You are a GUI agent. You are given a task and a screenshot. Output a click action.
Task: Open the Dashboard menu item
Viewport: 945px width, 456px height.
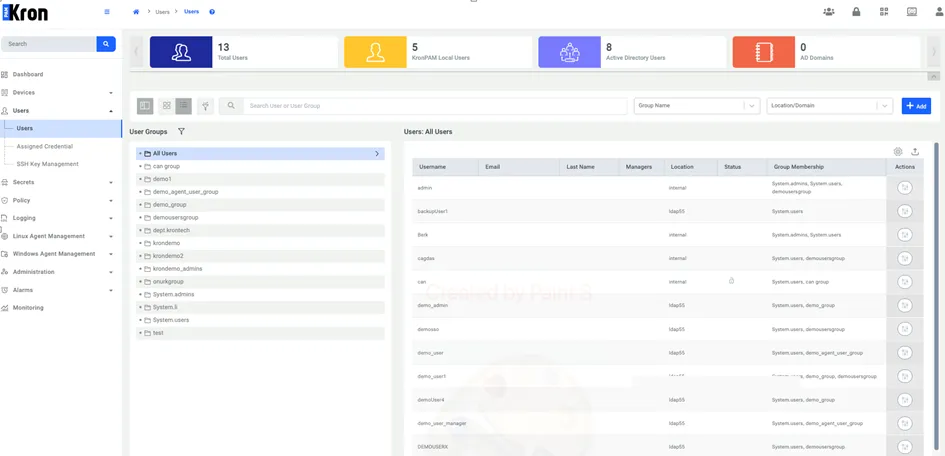[28, 75]
